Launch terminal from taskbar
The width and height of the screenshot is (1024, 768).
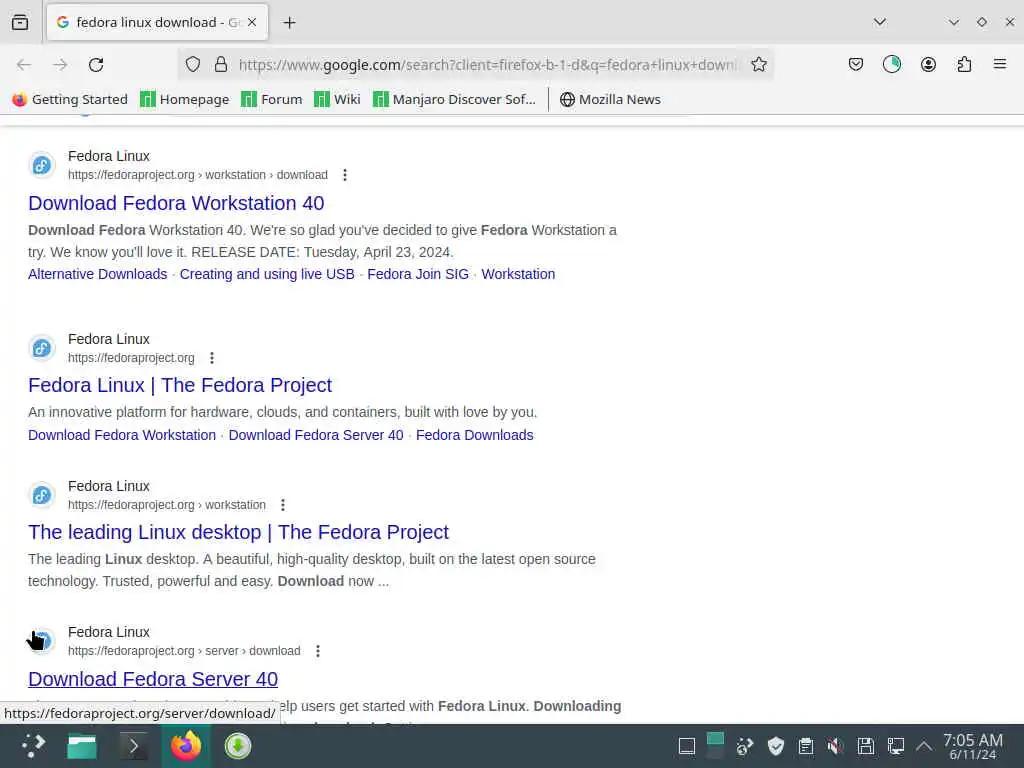pyautogui.click(x=133, y=746)
